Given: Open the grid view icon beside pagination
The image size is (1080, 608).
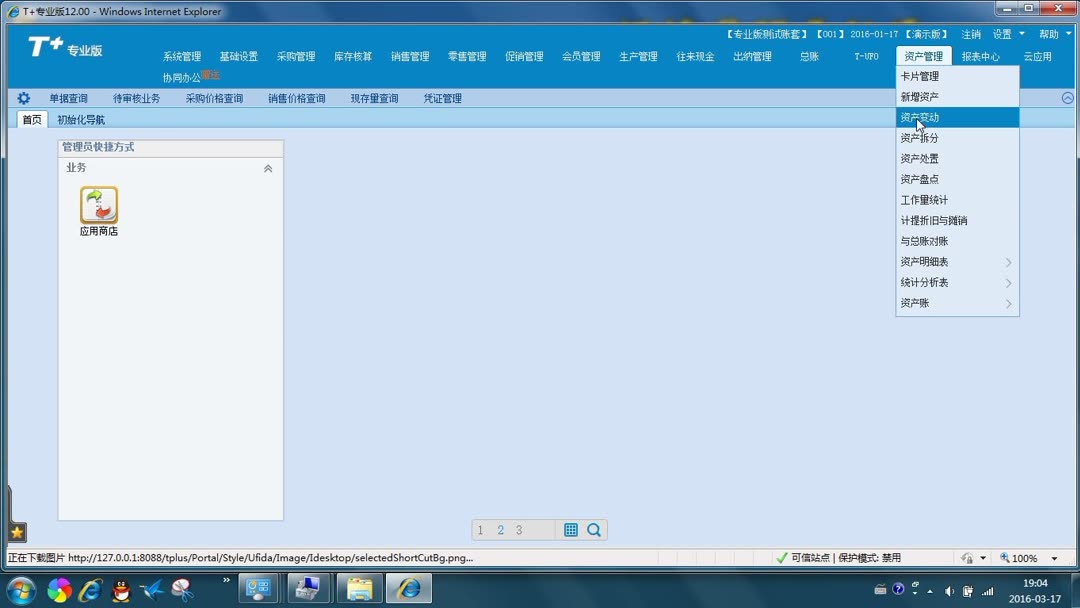Looking at the screenshot, I should click(569, 529).
